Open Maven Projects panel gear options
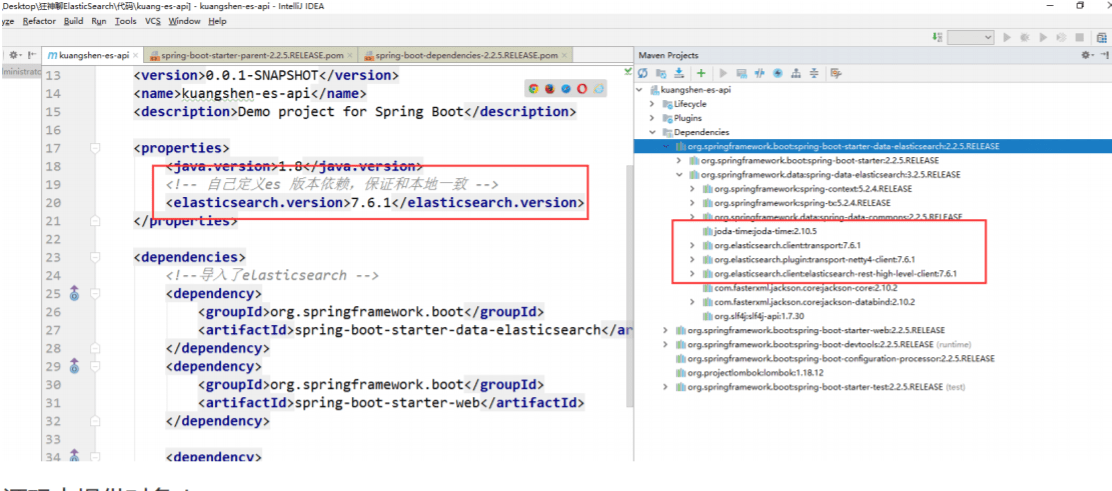Image resolution: width=1112 pixels, height=491 pixels. click(1086, 55)
